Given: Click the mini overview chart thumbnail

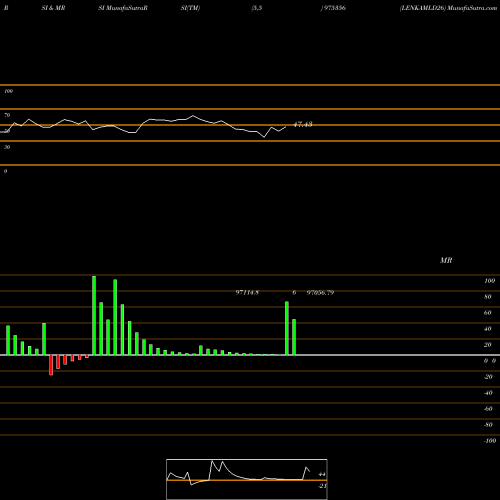Looking at the screenshot, I should point(247,479).
